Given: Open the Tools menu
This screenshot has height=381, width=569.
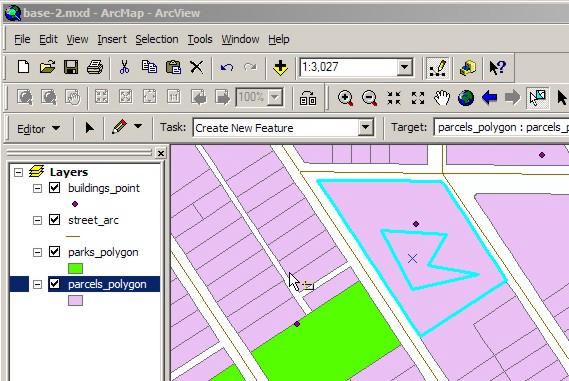Looking at the screenshot, I should 200,39.
